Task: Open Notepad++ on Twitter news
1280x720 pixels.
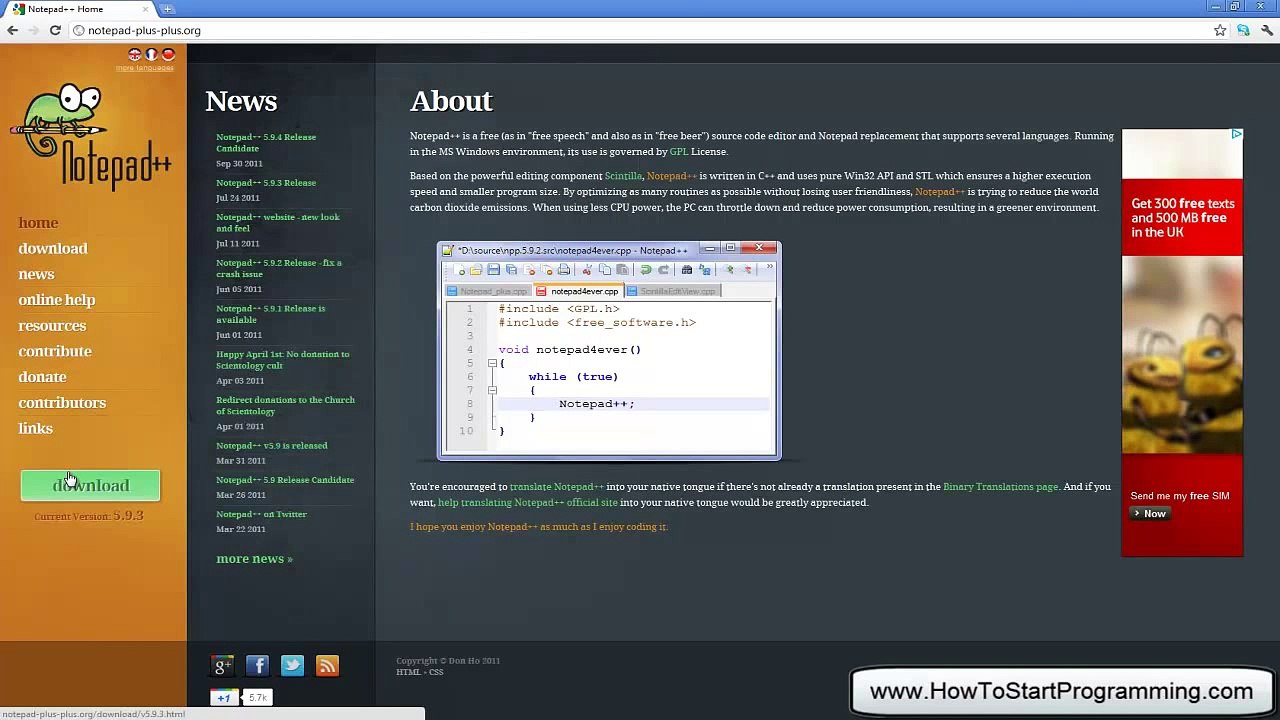Action: click(262, 514)
